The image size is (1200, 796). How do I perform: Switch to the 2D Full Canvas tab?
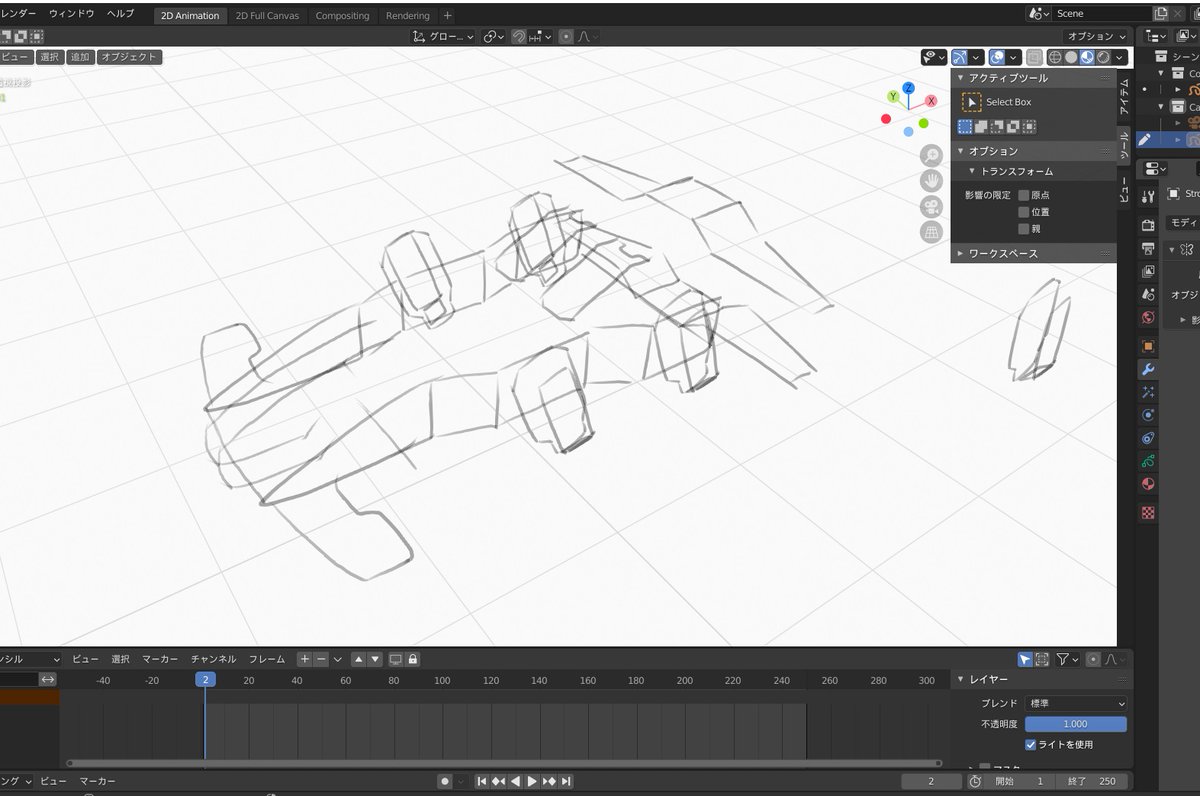(x=267, y=16)
